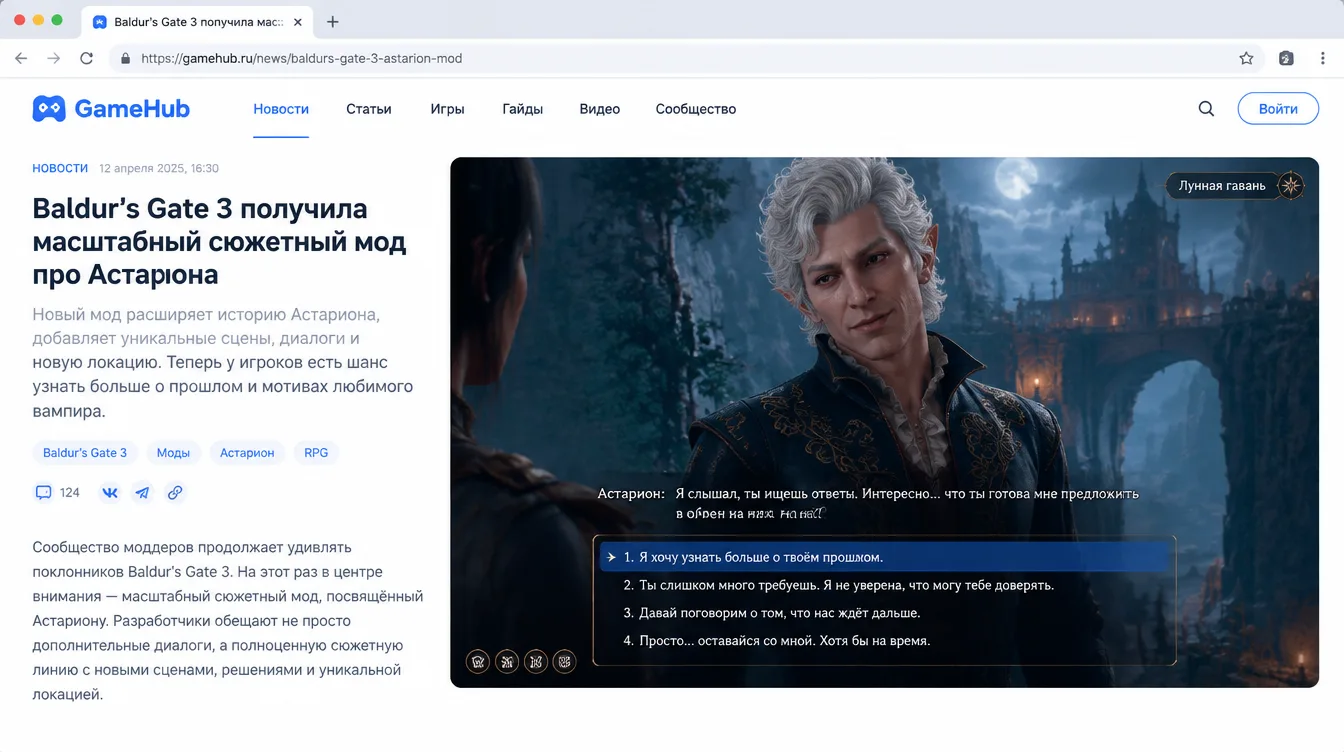1344x752 pixels.
Task: Open a new browser tab
Action: (x=333, y=21)
